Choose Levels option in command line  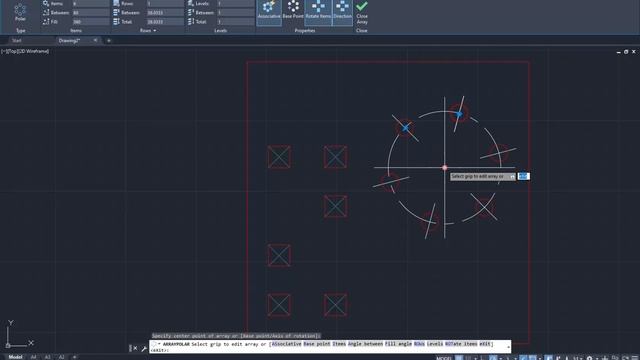pos(435,344)
